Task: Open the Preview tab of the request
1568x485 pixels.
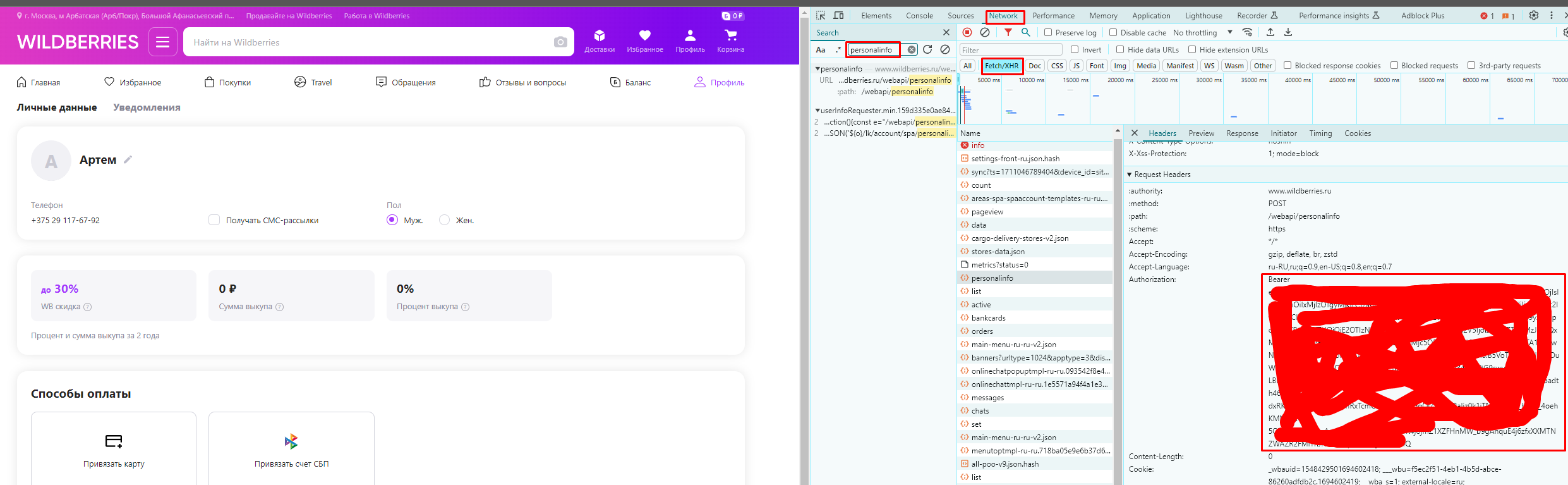Action: [1201, 133]
